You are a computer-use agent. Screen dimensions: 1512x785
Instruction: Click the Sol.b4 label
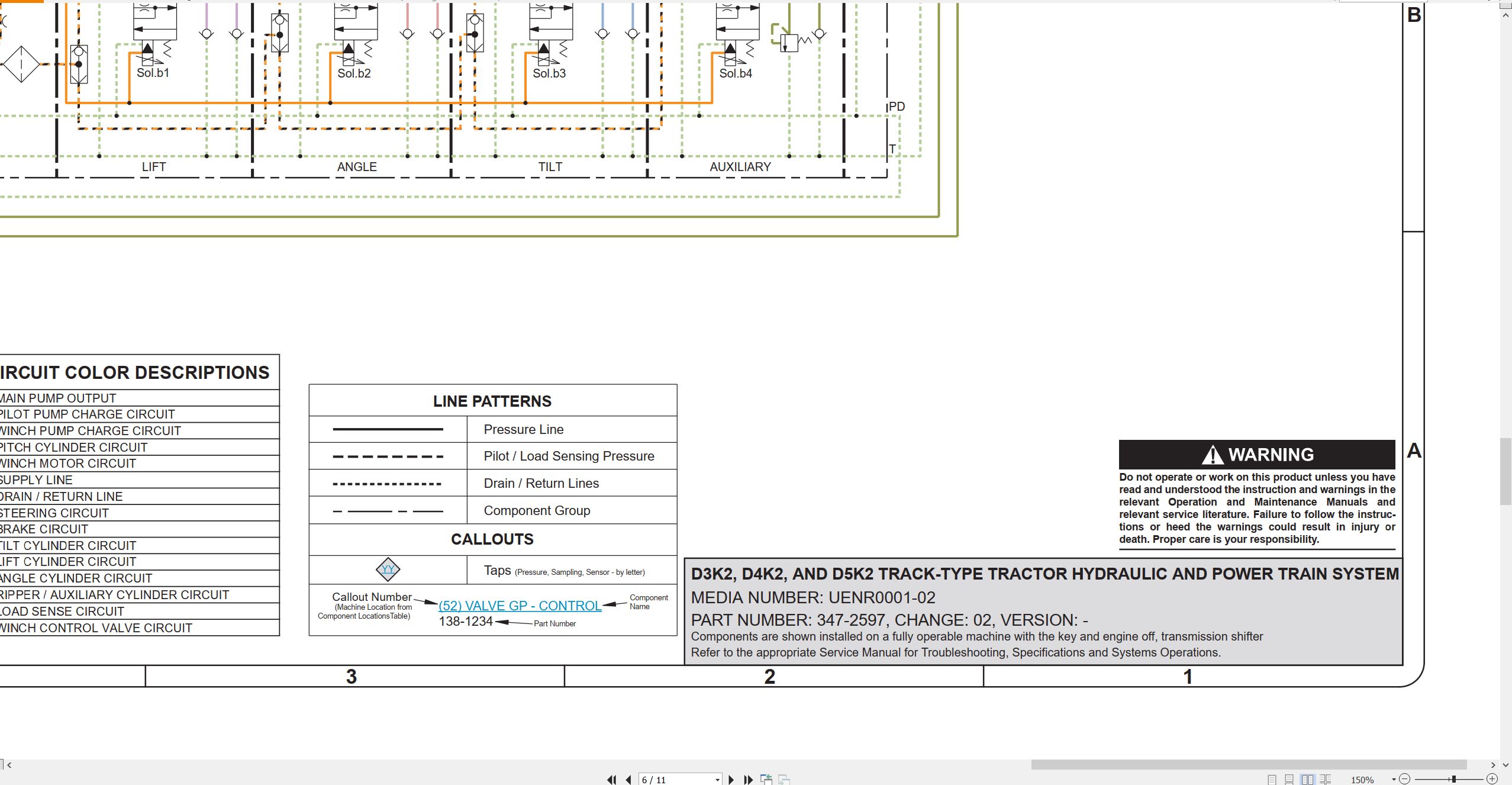click(x=736, y=73)
